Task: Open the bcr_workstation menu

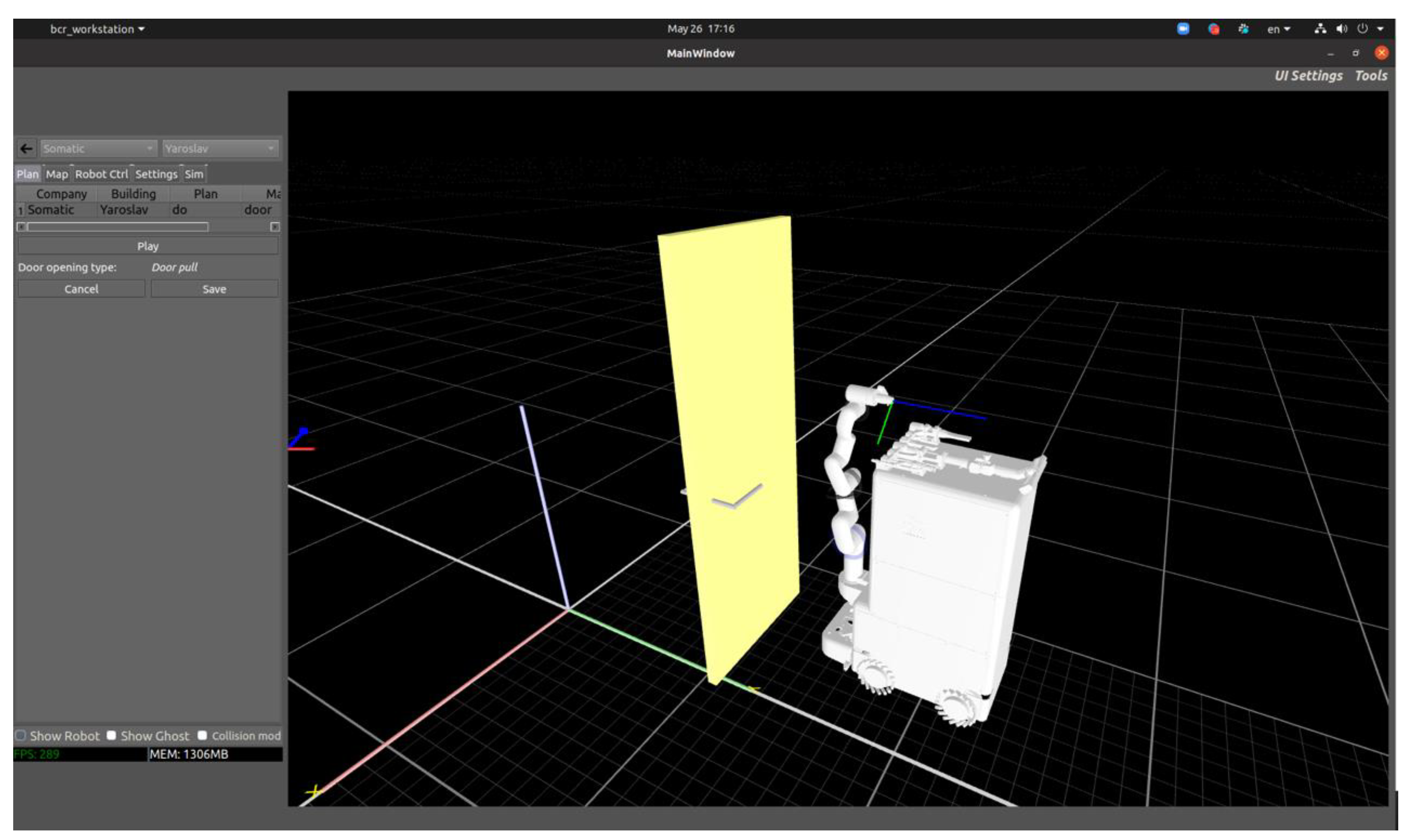Action: click(97, 29)
